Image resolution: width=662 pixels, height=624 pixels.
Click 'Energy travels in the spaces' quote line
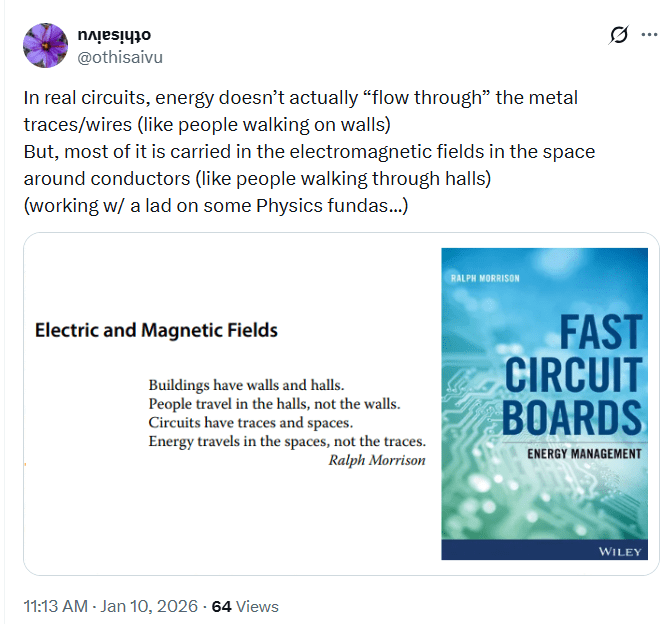[x=287, y=441]
